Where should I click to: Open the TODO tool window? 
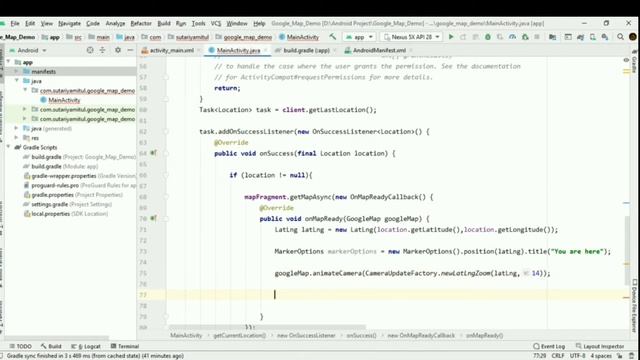click(x=20, y=346)
